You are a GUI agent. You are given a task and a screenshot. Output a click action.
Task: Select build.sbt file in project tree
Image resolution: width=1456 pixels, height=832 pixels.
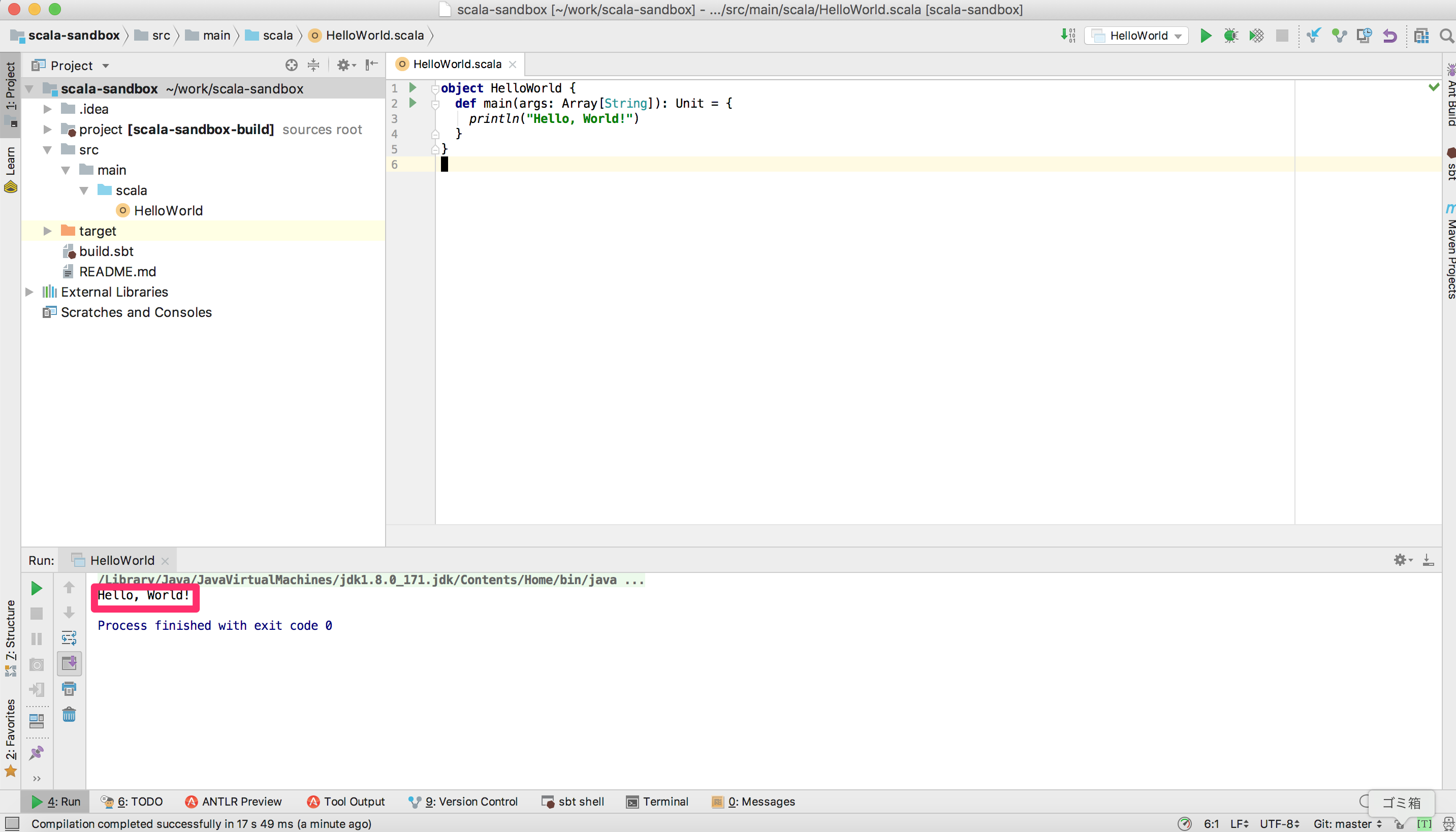pos(106,251)
